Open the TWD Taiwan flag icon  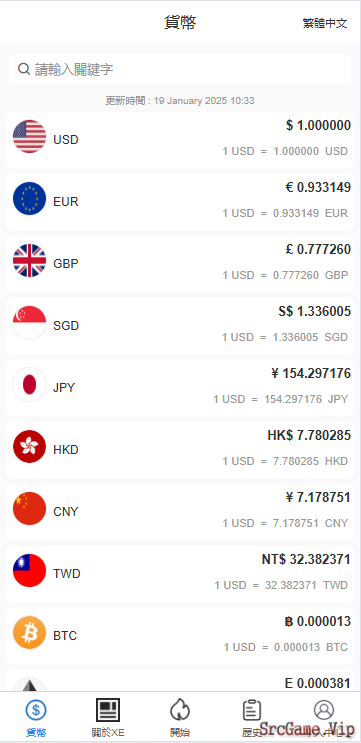pyautogui.click(x=29, y=571)
